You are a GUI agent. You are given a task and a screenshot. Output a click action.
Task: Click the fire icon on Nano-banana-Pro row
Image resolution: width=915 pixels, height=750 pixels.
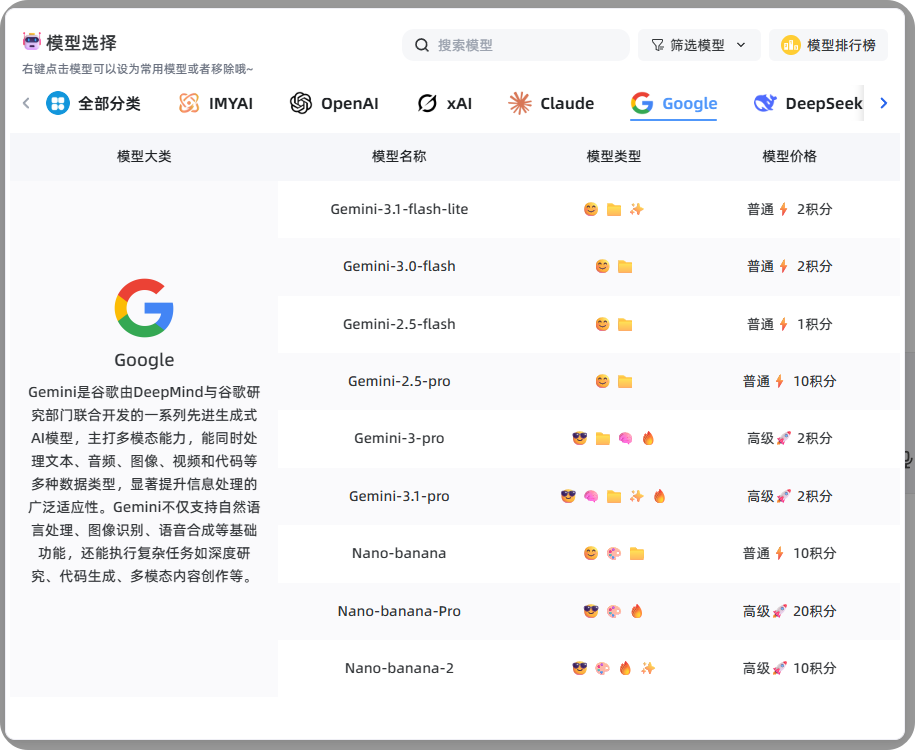coord(636,611)
